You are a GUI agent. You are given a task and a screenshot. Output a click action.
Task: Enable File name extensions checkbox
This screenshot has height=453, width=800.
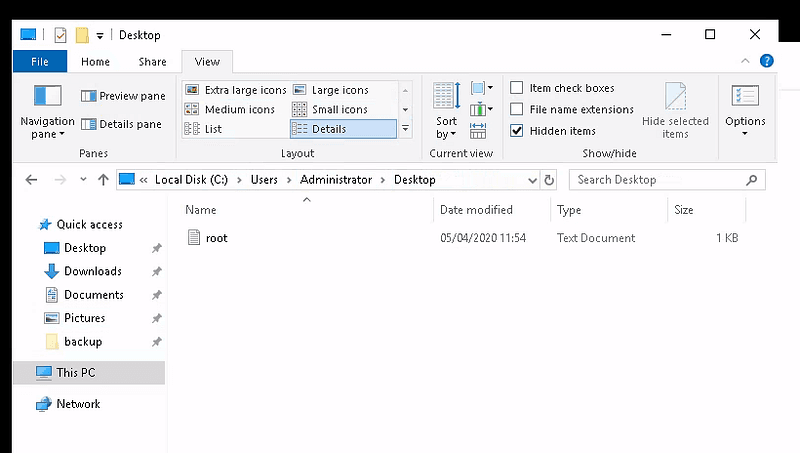(x=517, y=109)
